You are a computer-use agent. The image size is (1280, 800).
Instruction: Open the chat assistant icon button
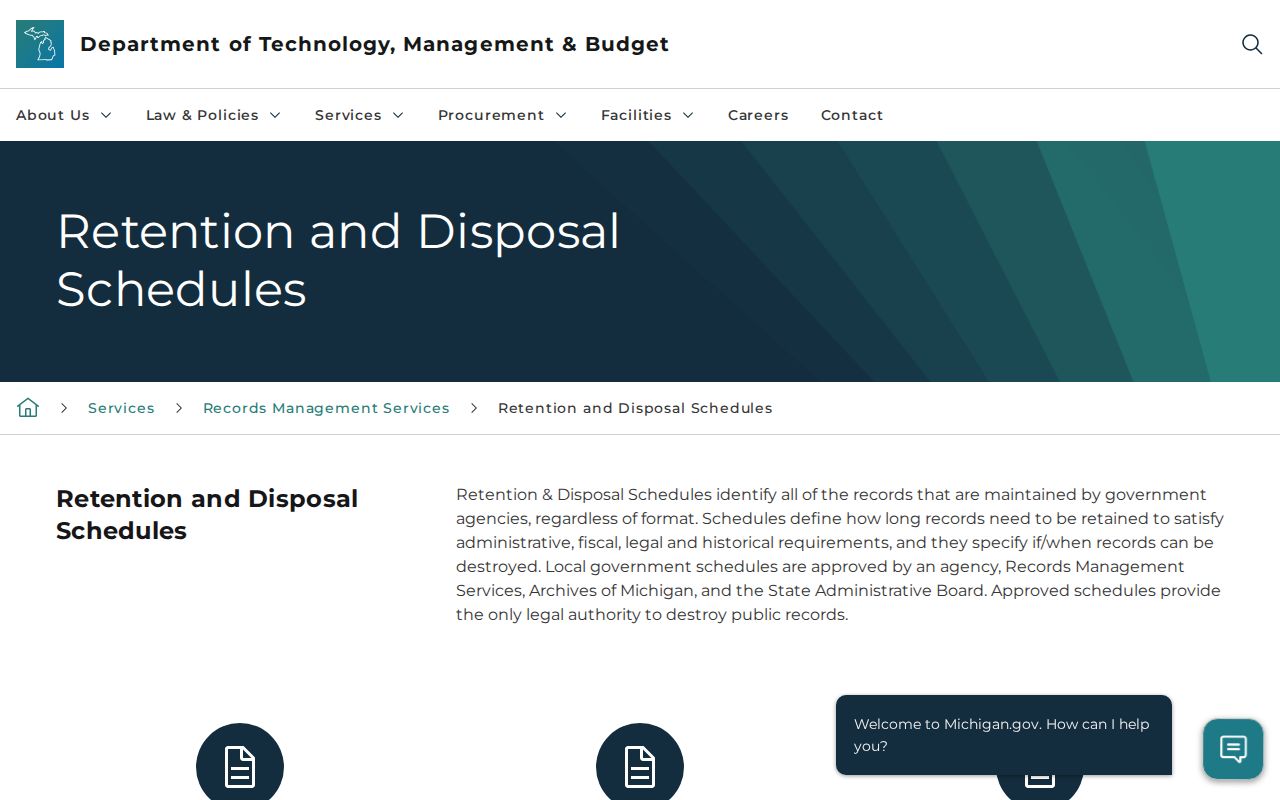coord(1233,749)
